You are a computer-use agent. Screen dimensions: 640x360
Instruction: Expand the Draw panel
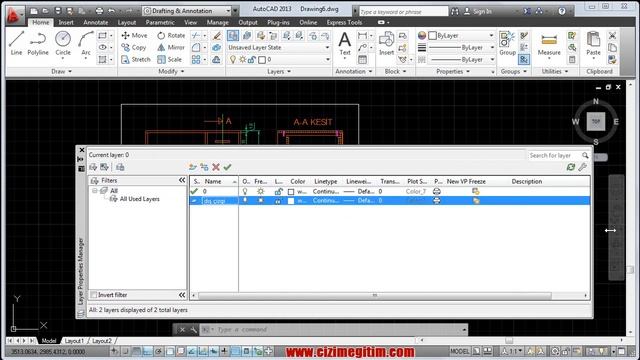(62, 71)
